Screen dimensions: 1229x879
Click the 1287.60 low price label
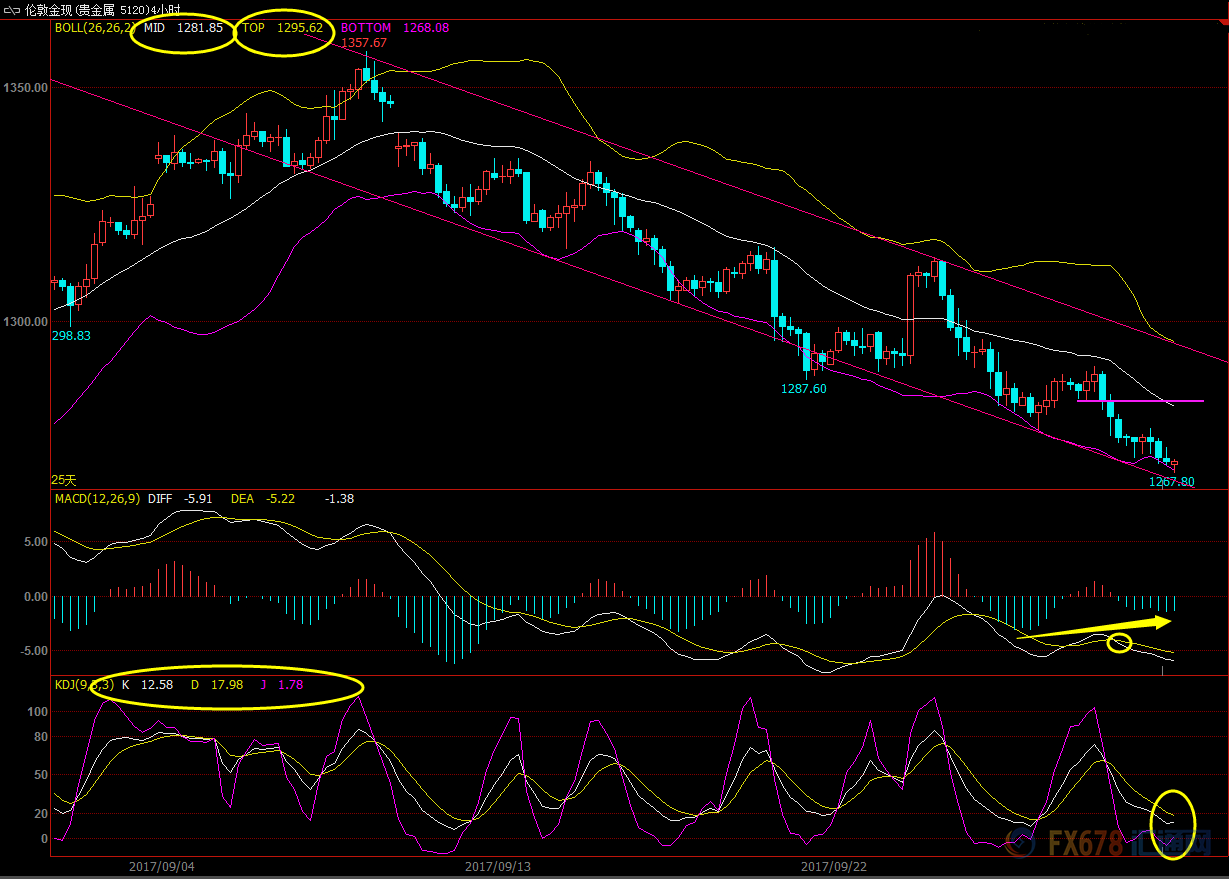click(803, 389)
